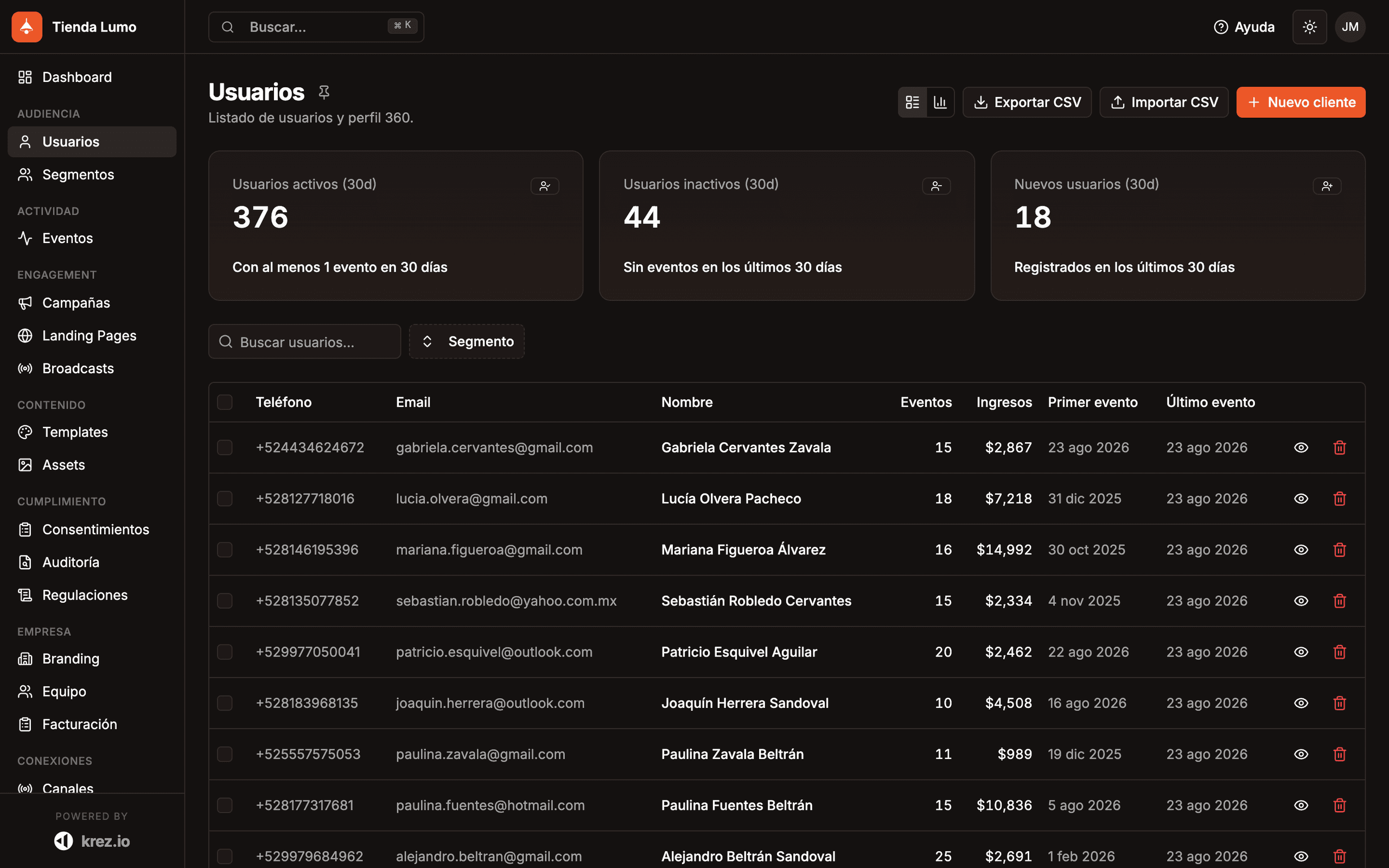Click the active users card icon

(545, 186)
